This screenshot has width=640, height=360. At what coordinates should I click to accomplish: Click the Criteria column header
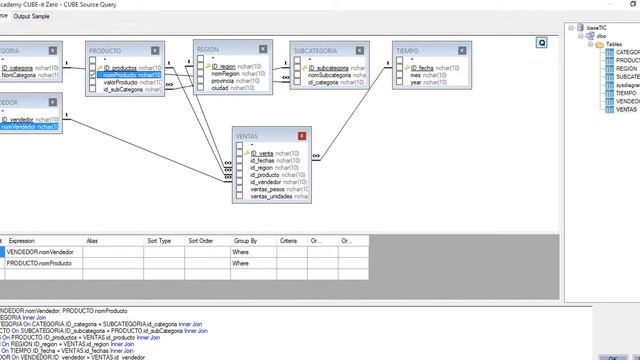[x=292, y=241]
